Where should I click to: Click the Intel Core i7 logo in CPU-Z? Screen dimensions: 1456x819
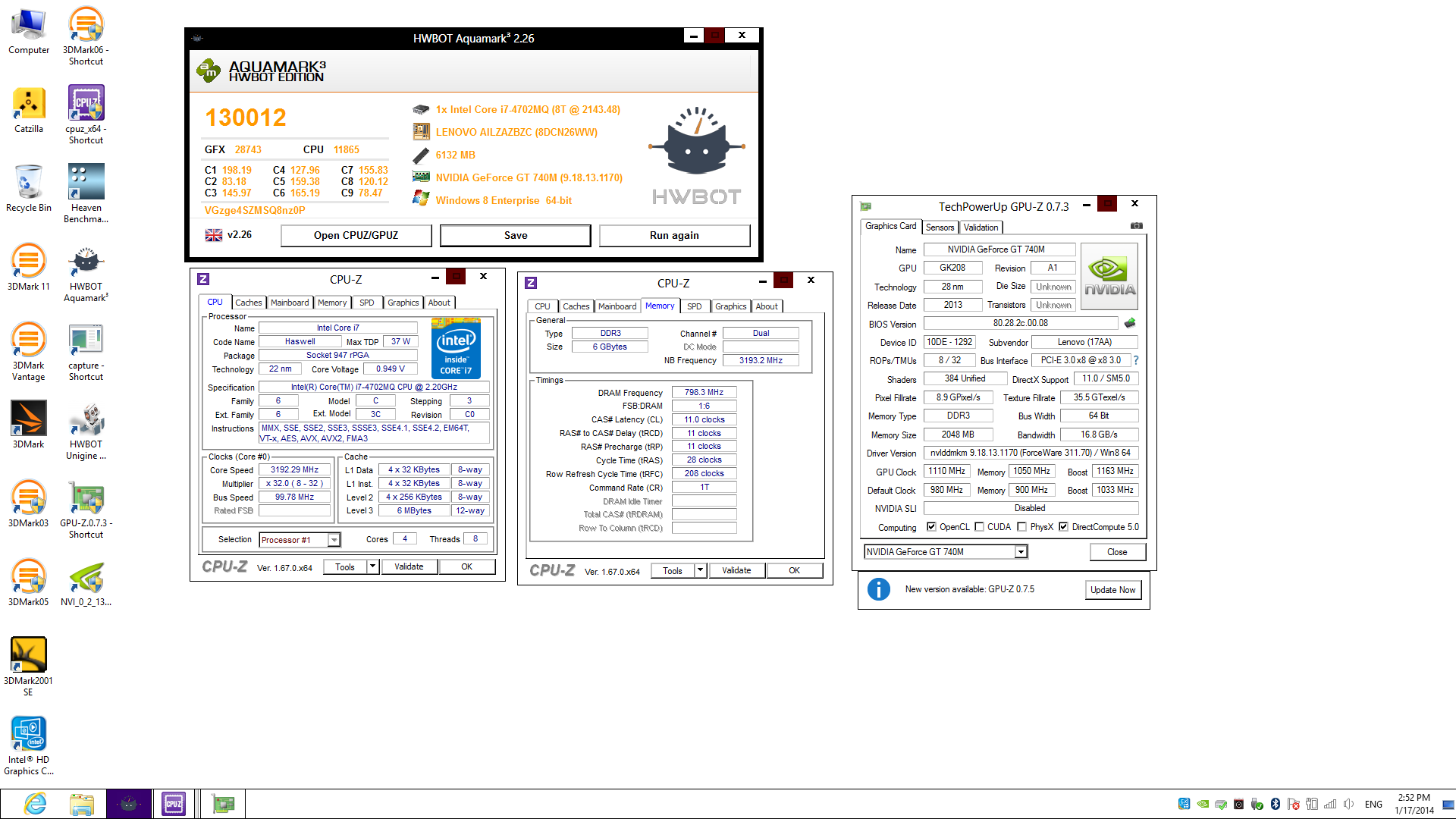456,348
